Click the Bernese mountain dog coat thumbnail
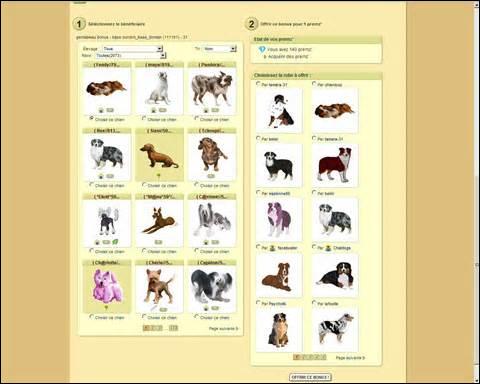The height and width of the screenshot is (384, 480). pos(335,275)
